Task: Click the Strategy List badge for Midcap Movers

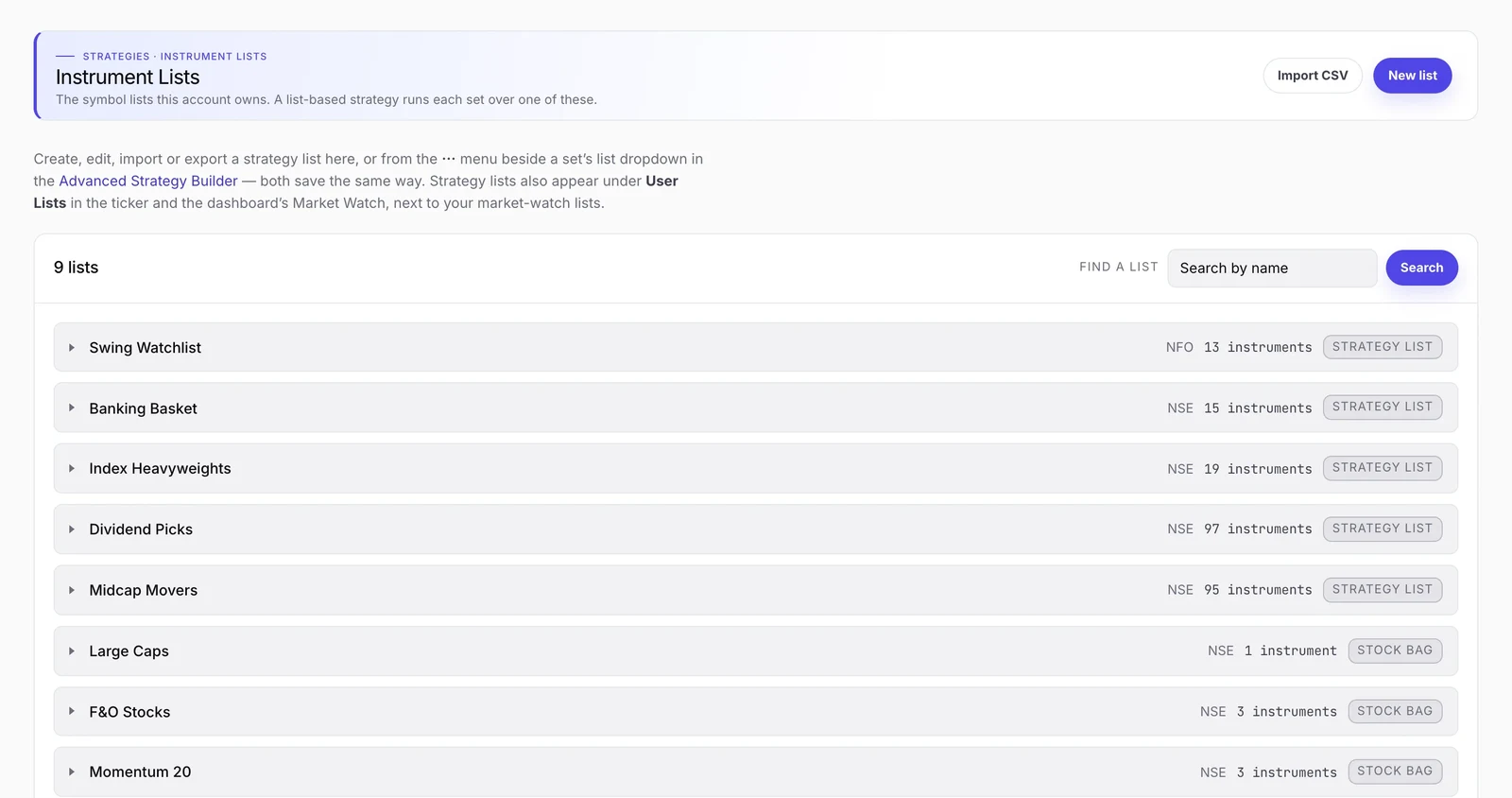Action: coord(1383,589)
